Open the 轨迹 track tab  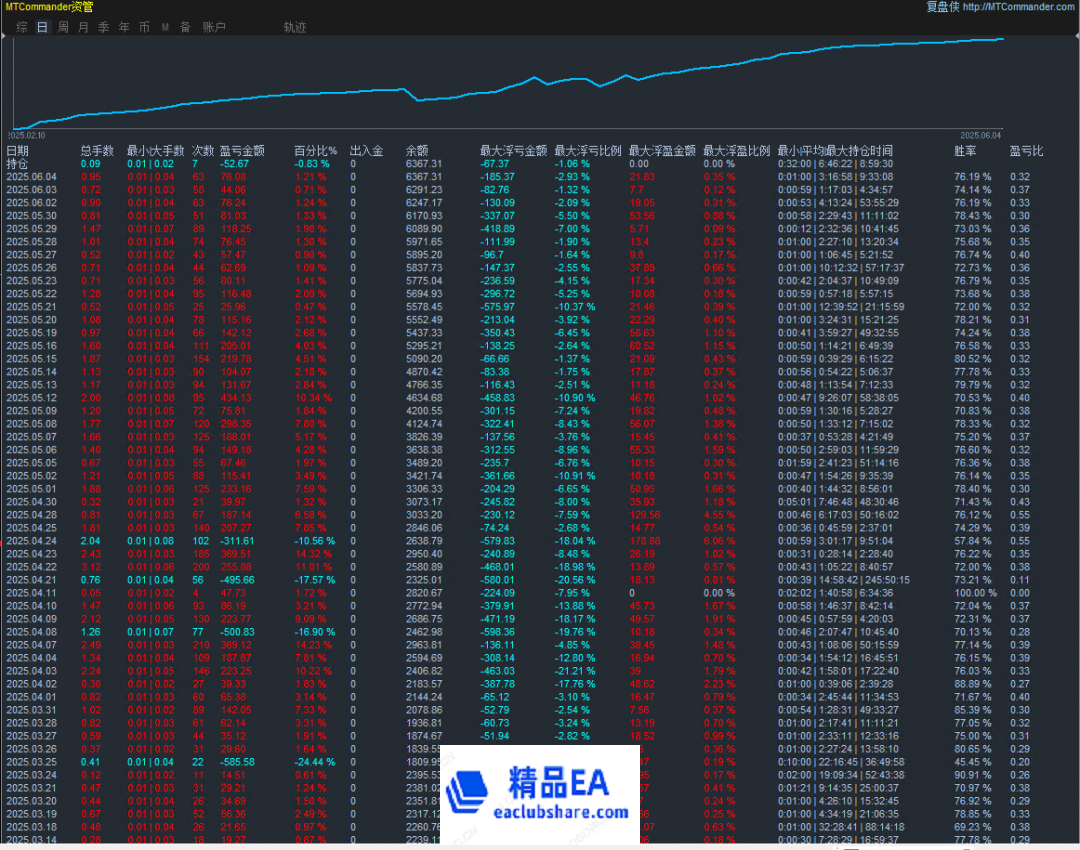click(295, 28)
